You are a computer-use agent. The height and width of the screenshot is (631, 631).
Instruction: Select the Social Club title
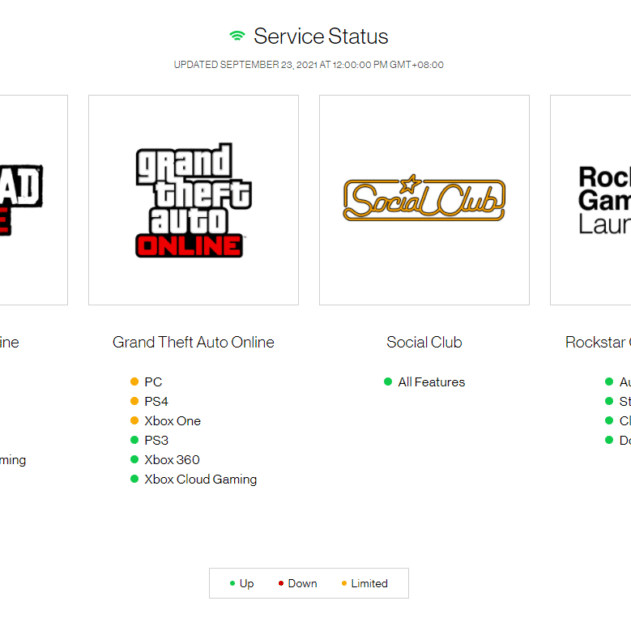click(424, 342)
